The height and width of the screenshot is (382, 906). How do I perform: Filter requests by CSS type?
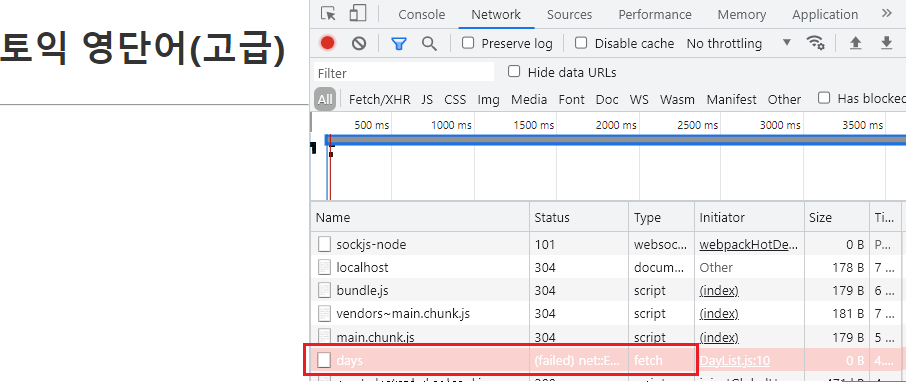[x=455, y=99]
